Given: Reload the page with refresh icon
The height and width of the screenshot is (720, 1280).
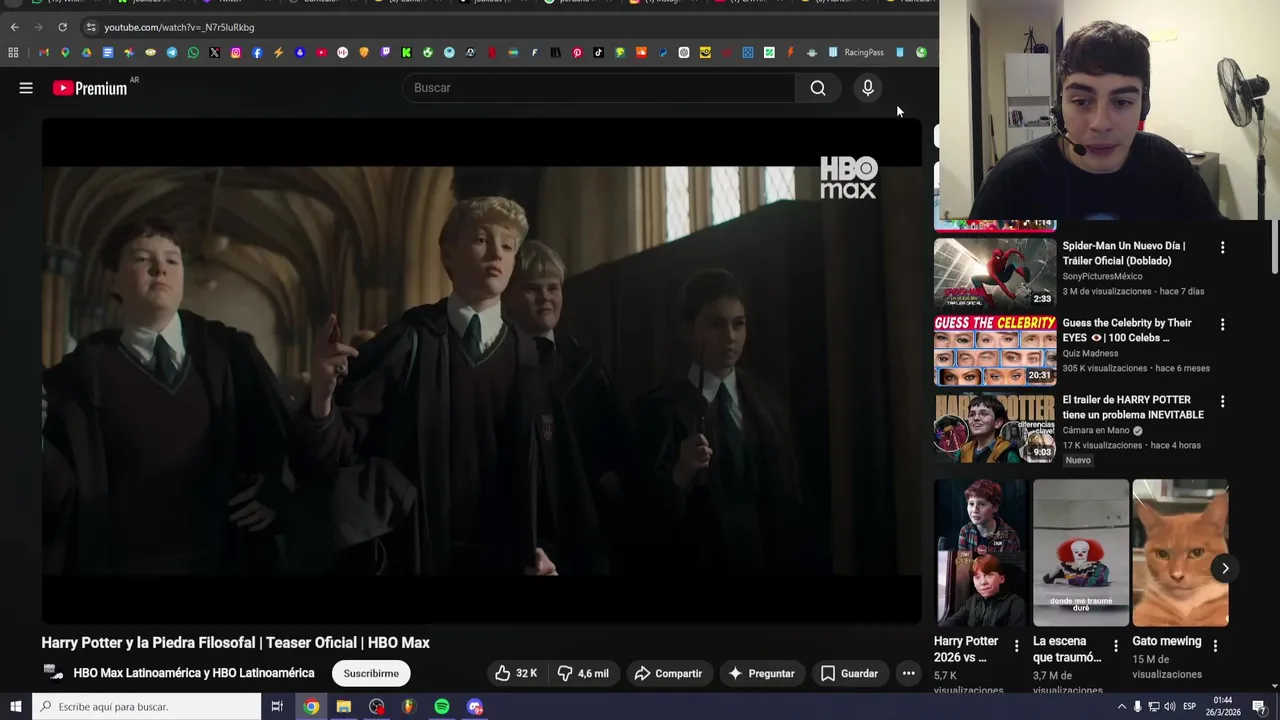Looking at the screenshot, I should coord(62,27).
